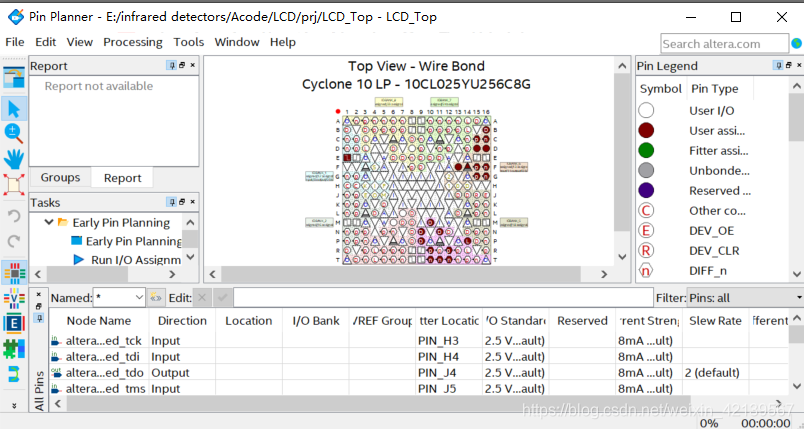
Task: Open the File menu
Action: point(15,42)
